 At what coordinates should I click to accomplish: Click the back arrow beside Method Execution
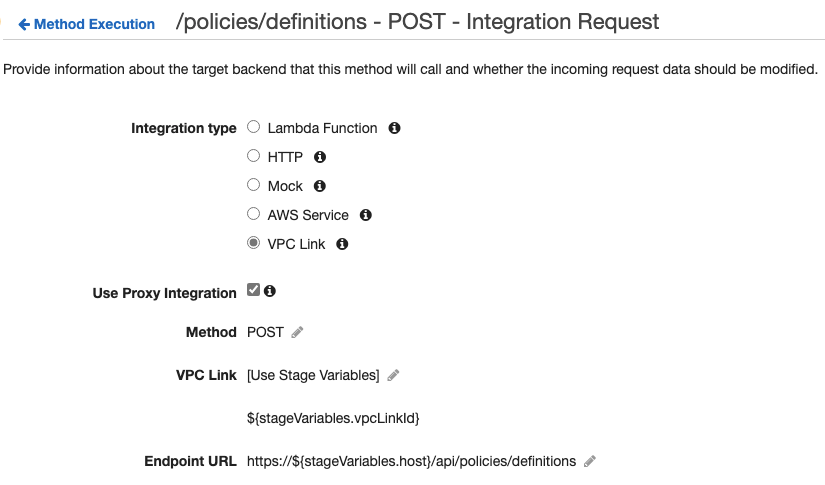(24, 24)
